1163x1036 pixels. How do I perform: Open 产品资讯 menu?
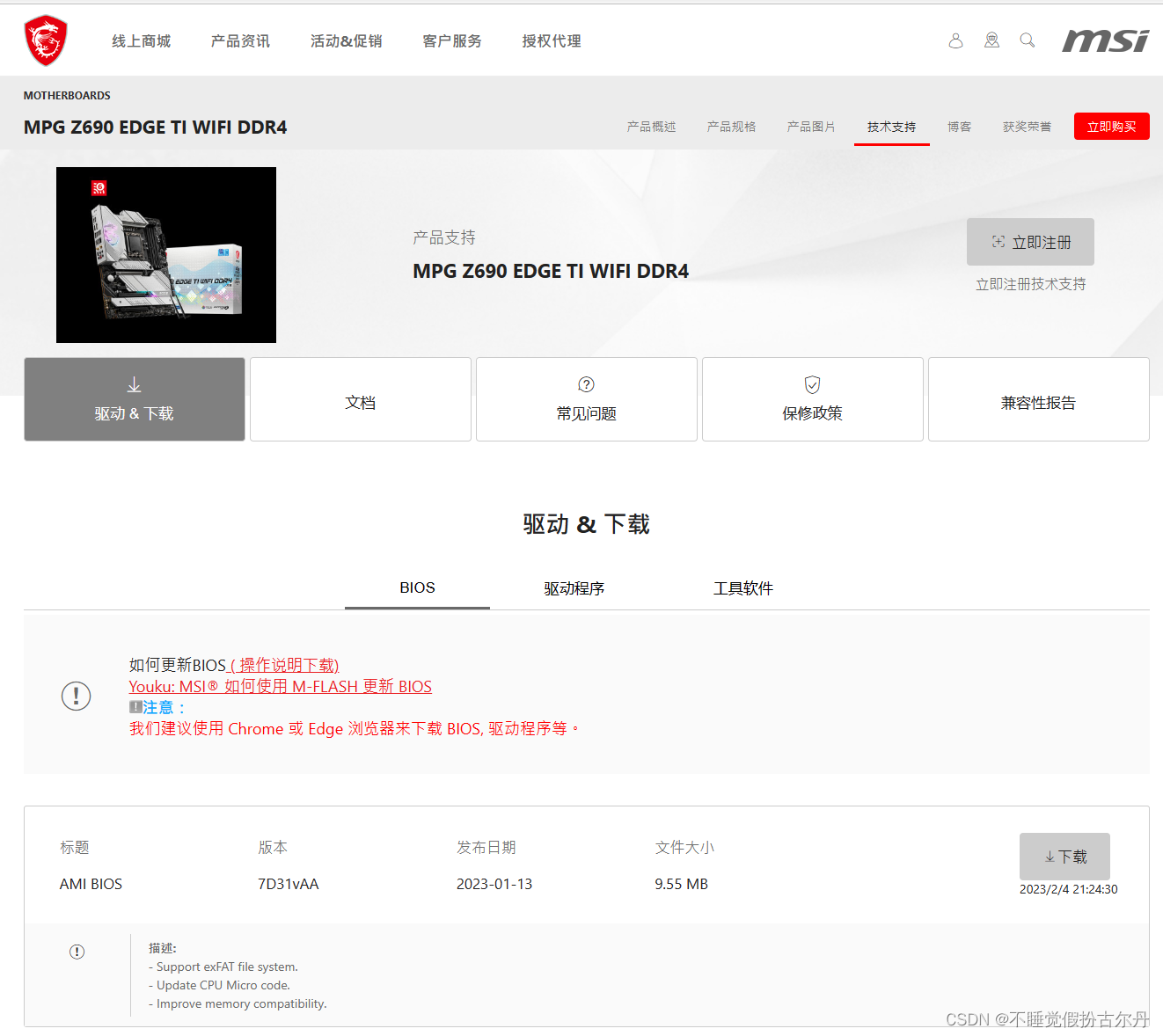click(x=241, y=41)
